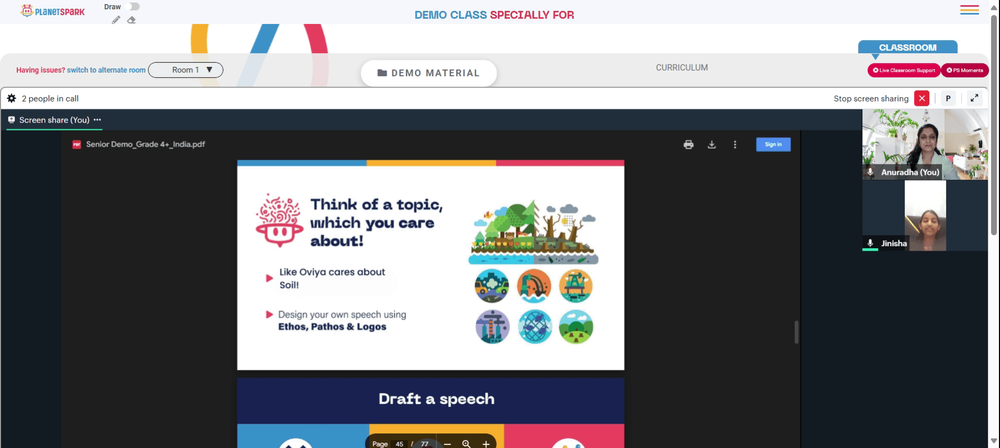This screenshot has height=448, width=1000.
Task: Open call settings gear icon
Action: coord(11,98)
